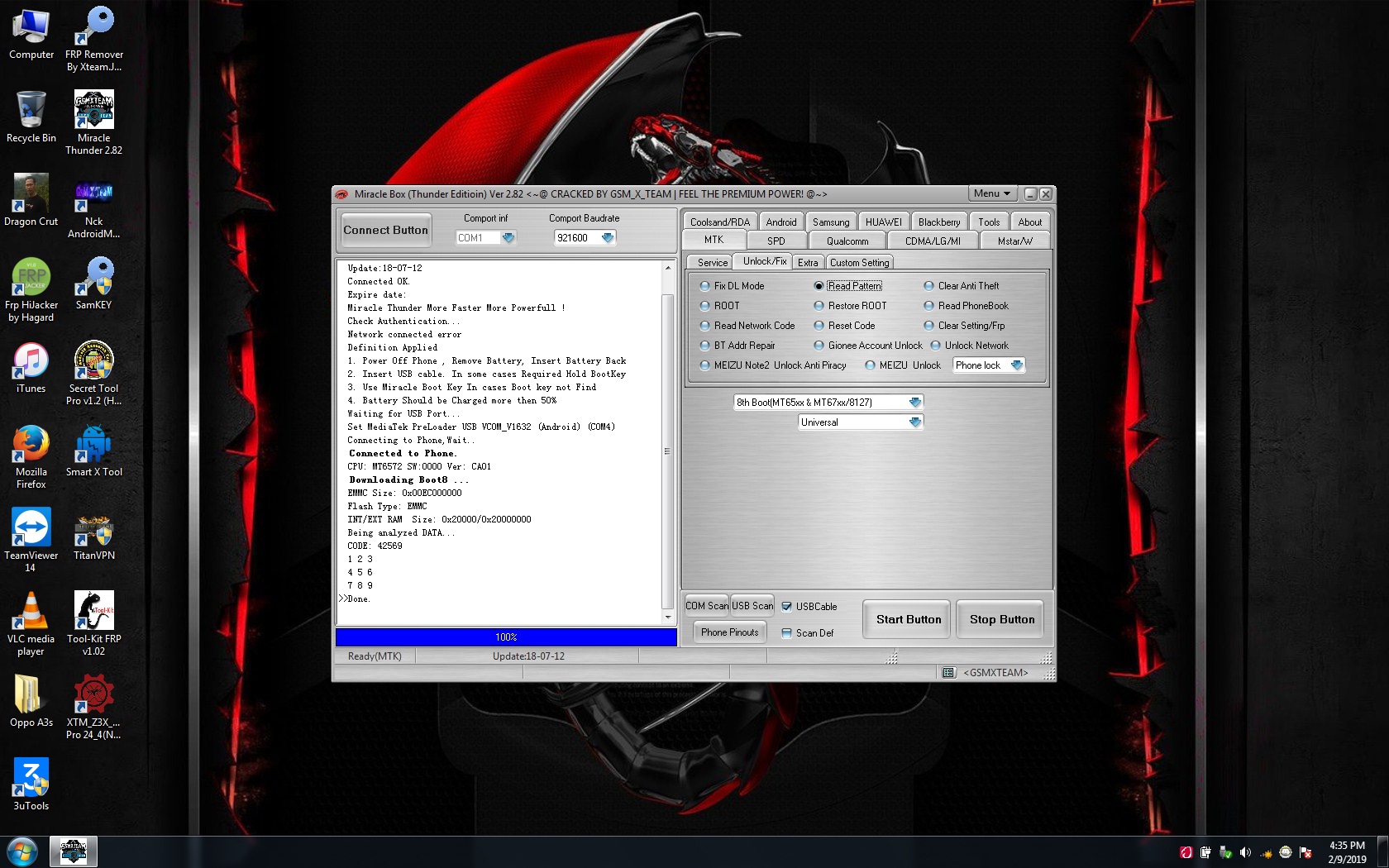
Task: Click the COM Scan button
Action: (x=707, y=606)
